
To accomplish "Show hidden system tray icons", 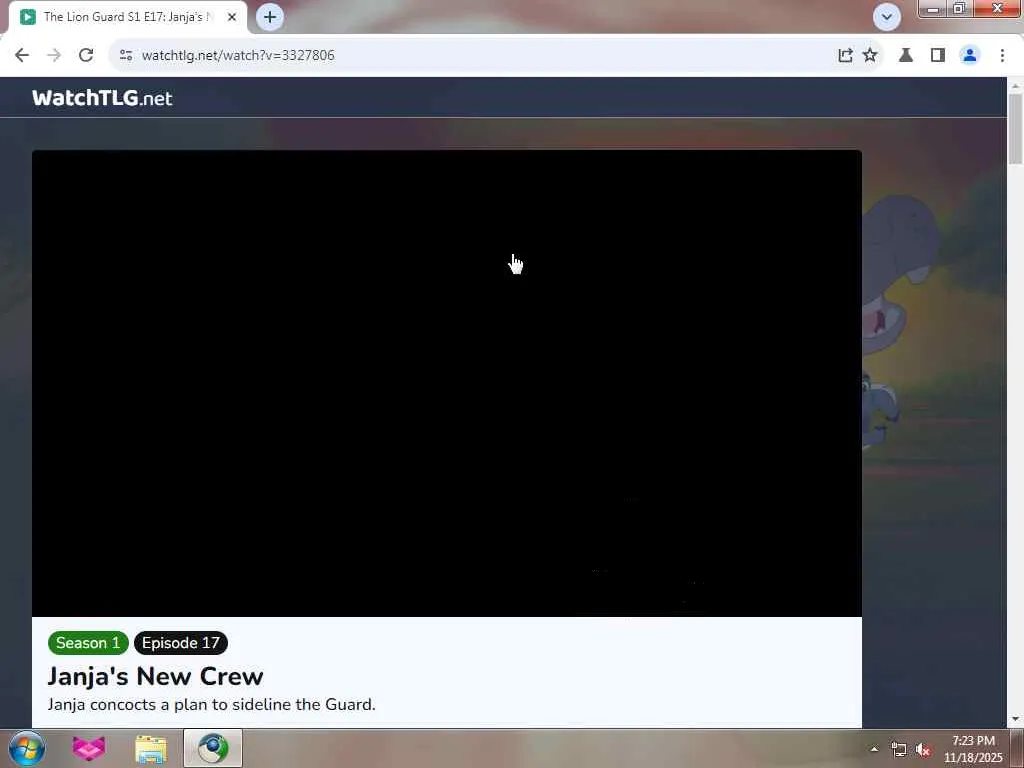I will 874,749.
